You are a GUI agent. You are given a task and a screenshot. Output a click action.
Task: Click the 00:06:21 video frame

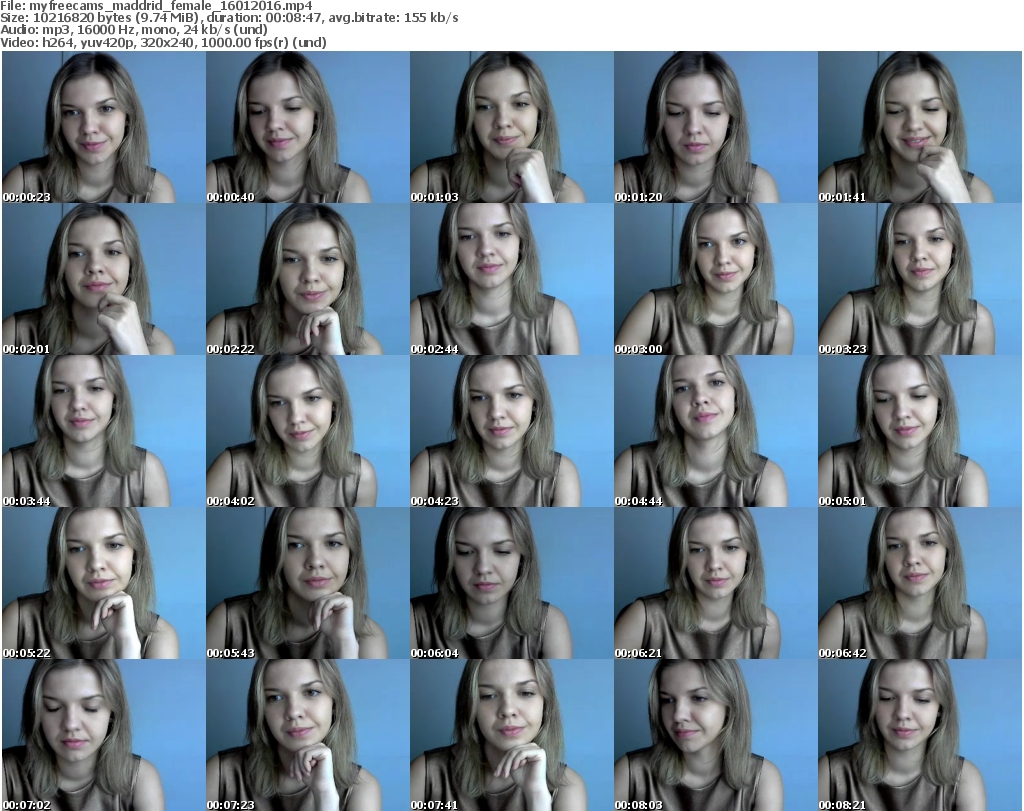click(715, 582)
